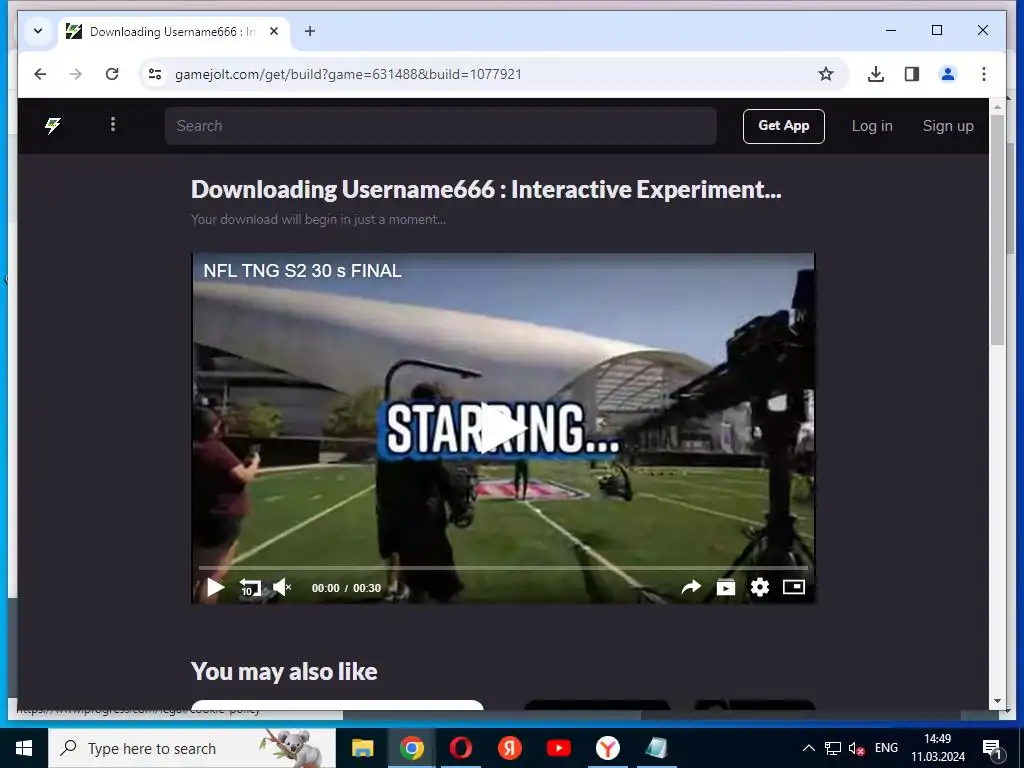Open the Chrome downloads icon

point(876,74)
